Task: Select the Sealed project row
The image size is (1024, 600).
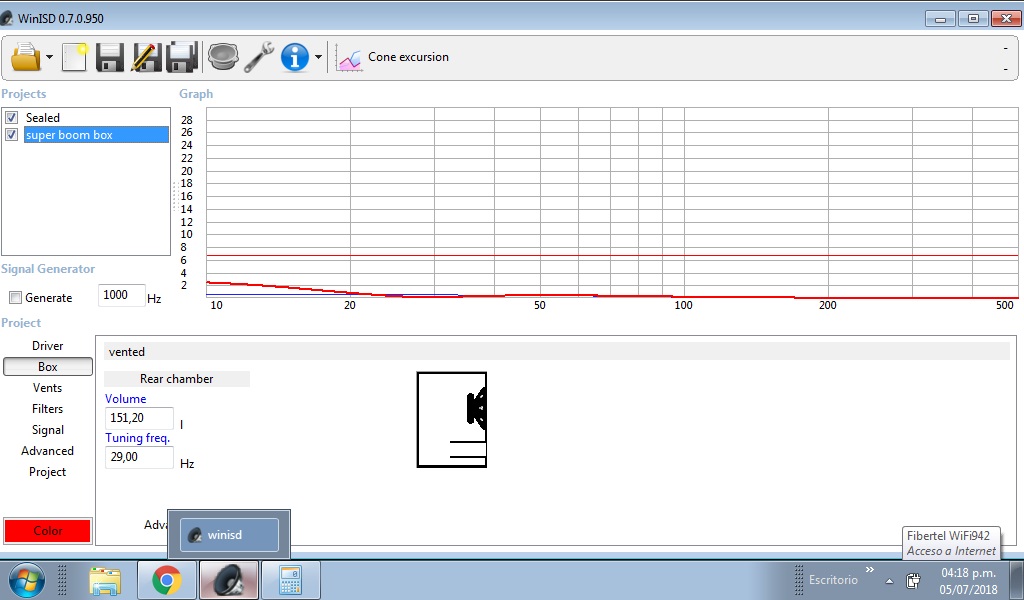Action: point(97,118)
